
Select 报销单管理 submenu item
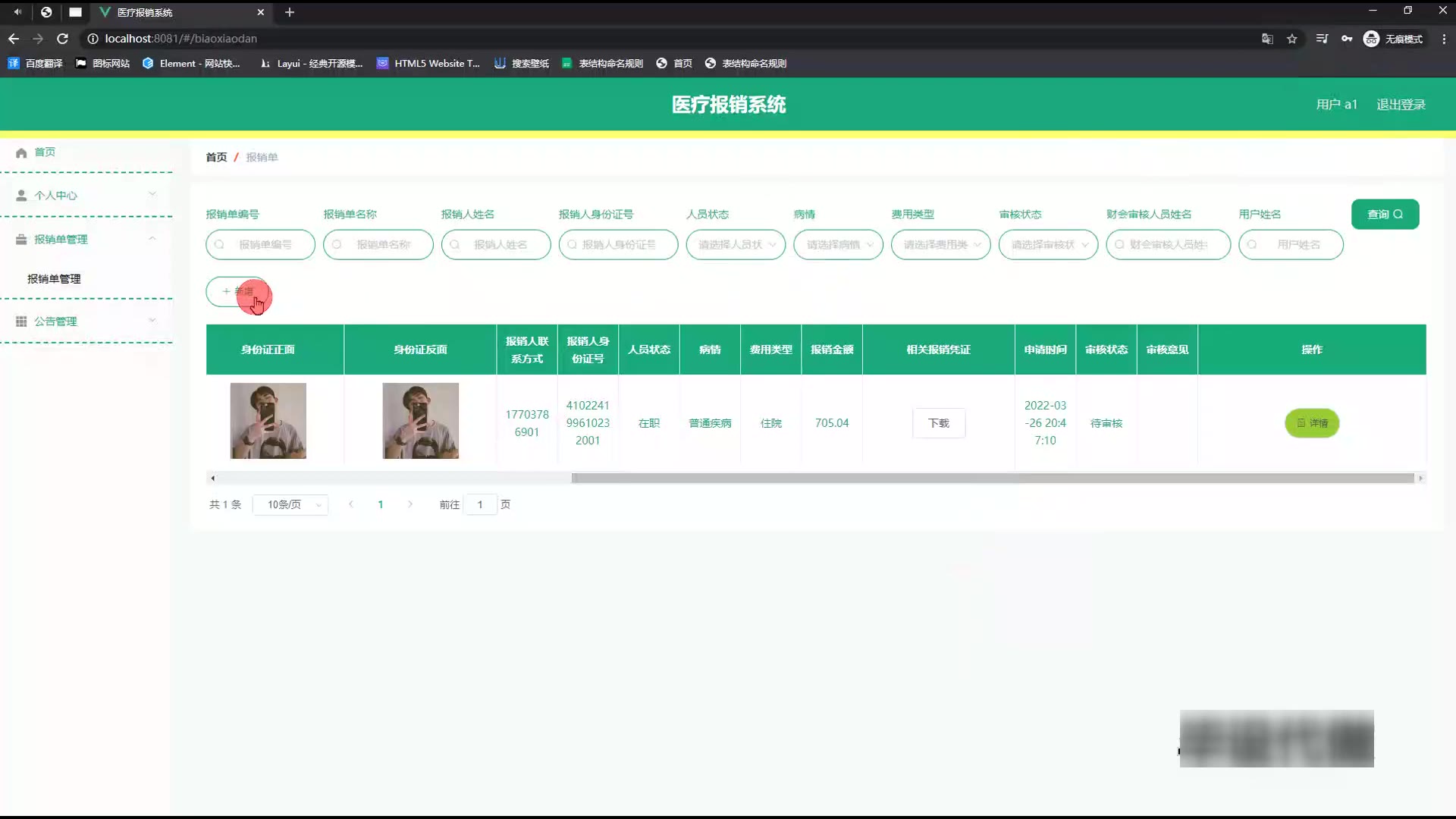[x=54, y=279]
